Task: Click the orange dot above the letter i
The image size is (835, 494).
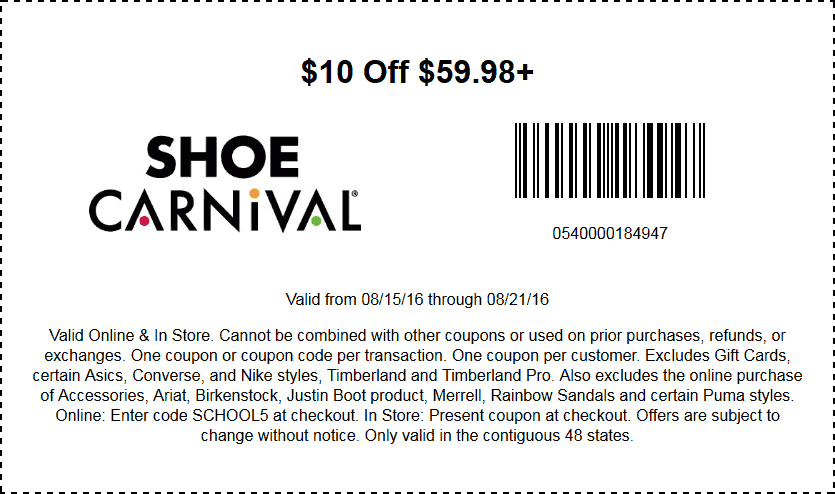Action: (x=254, y=193)
